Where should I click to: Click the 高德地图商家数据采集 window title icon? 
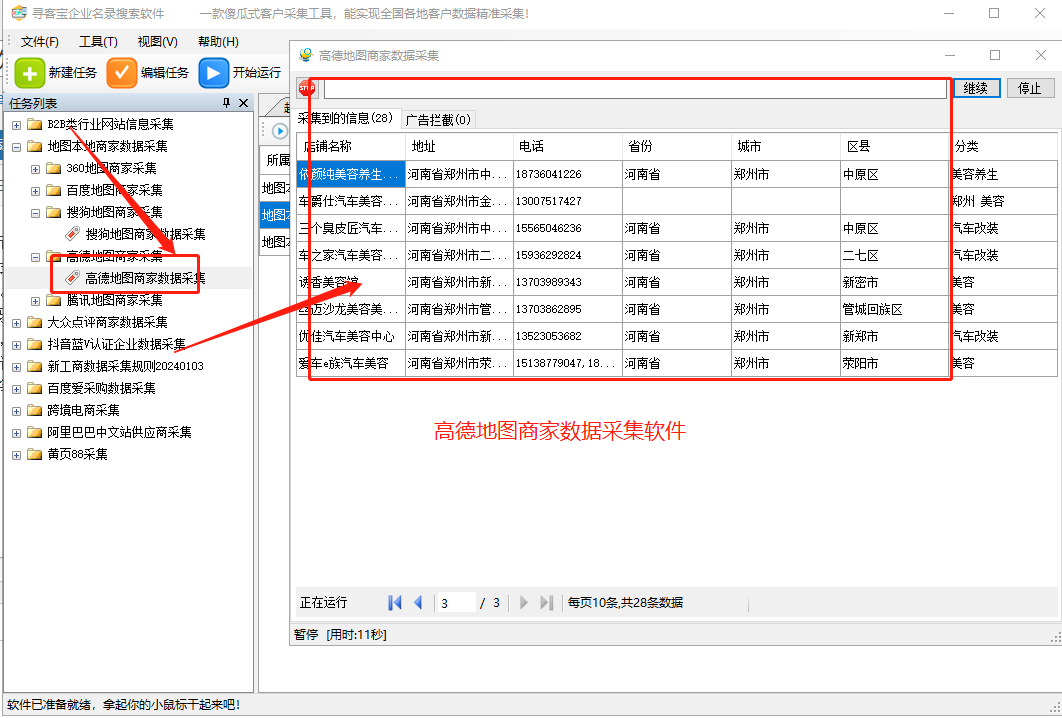click(306, 55)
